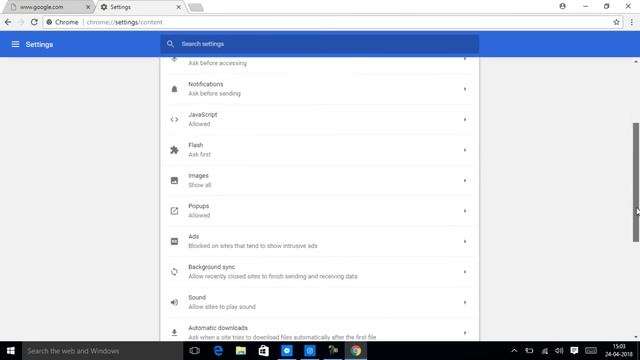This screenshot has height=360, width=640.
Task: Open the Notifications label
Action: 206,84
